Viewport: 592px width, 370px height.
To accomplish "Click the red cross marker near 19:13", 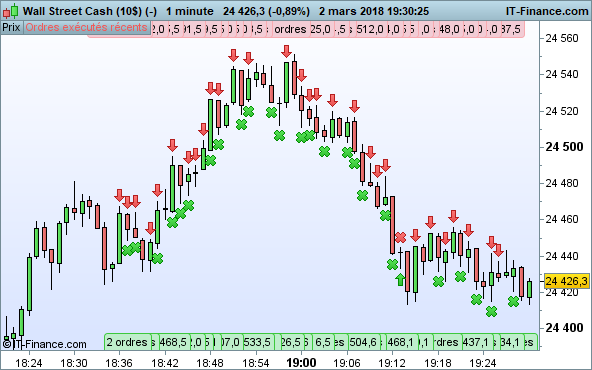I will pos(400,237).
